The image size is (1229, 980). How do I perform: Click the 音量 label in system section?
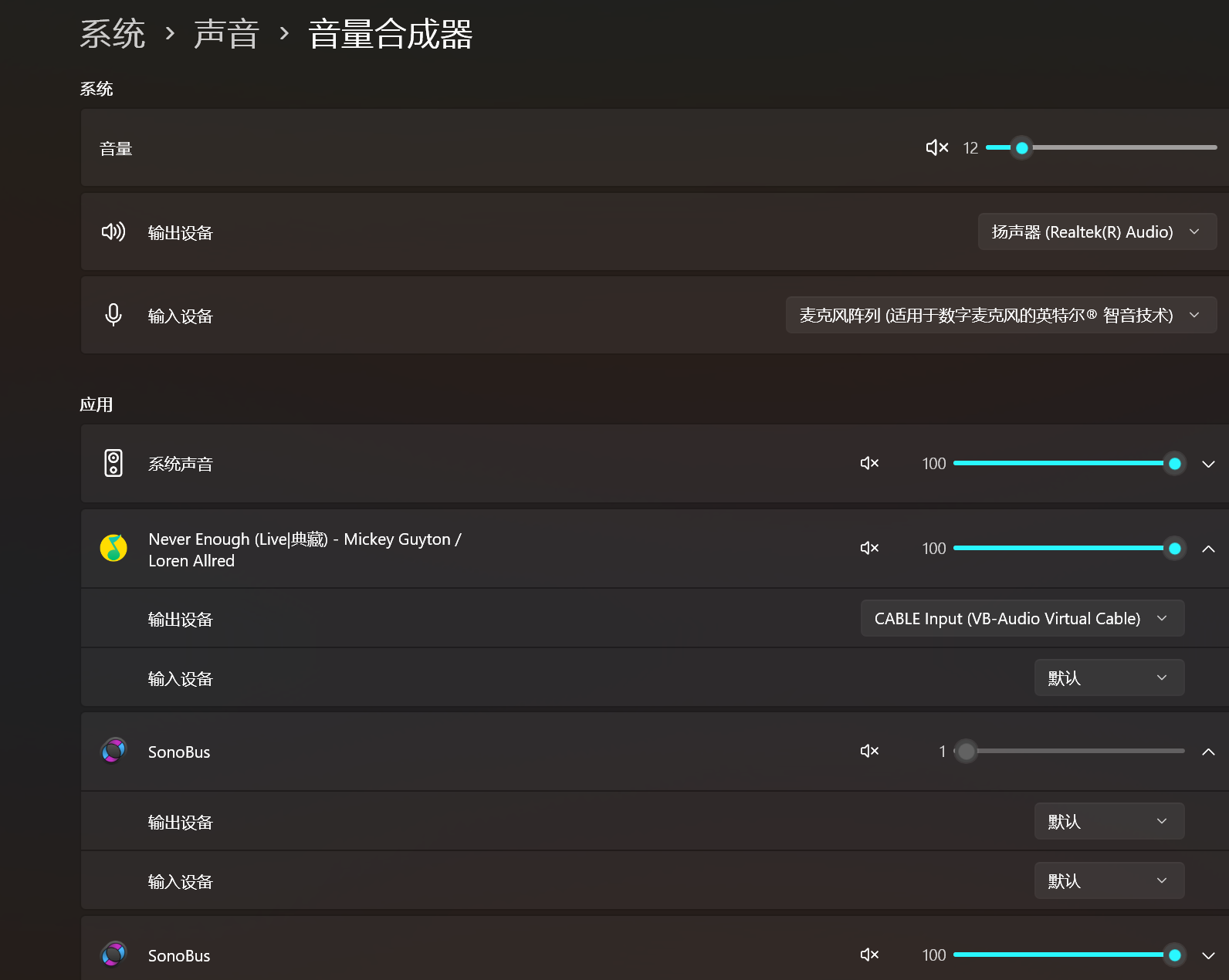coord(116,148)
